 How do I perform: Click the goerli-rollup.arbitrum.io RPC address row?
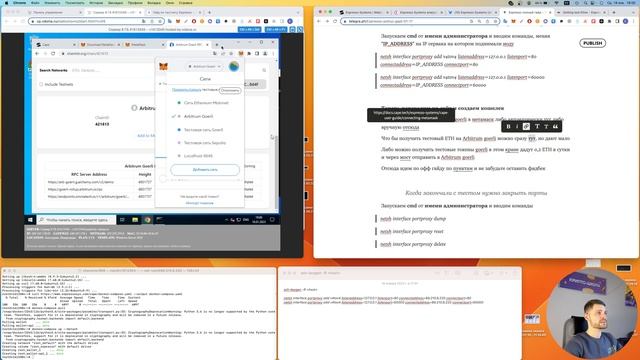75,189
